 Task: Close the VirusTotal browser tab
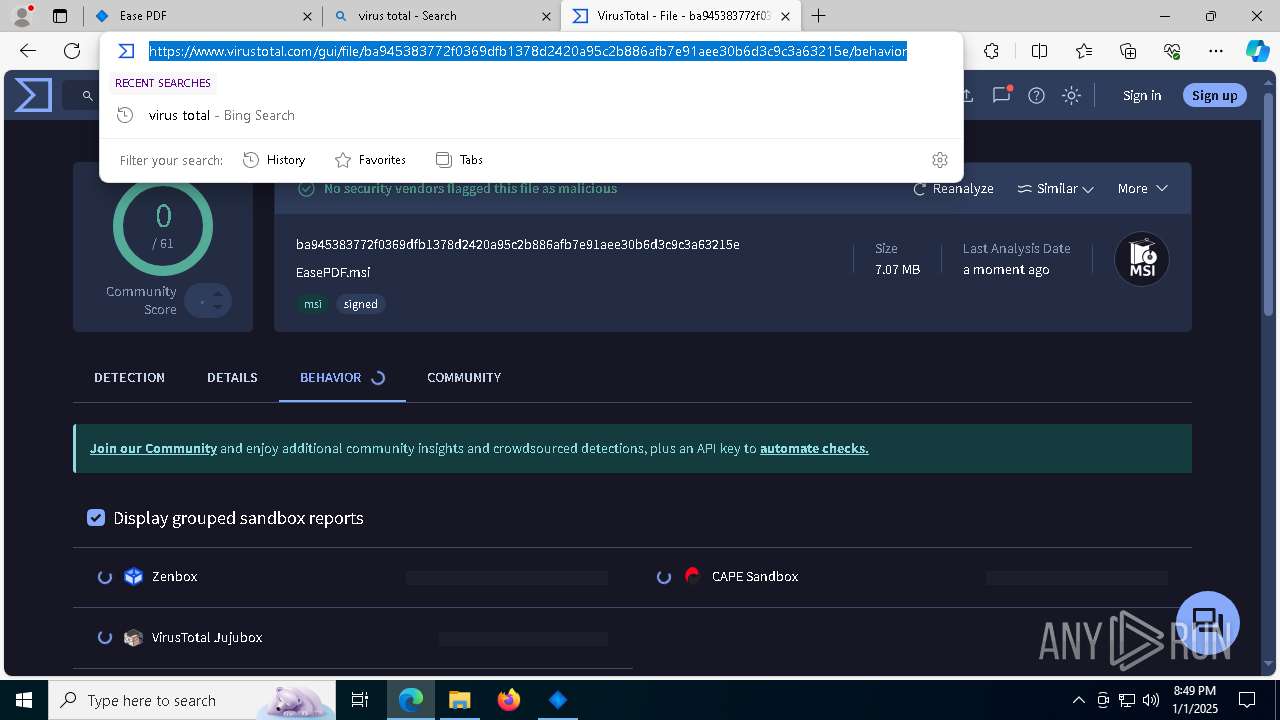pyautogui.click(x=785, y=16)
